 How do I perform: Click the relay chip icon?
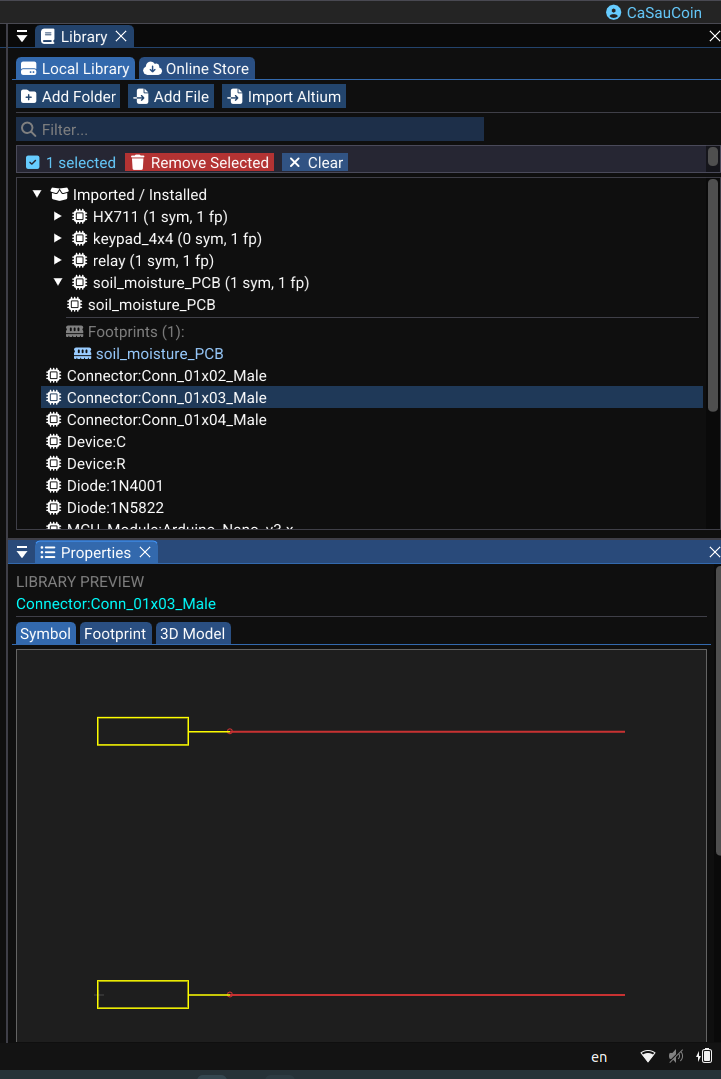pos(80,261)
